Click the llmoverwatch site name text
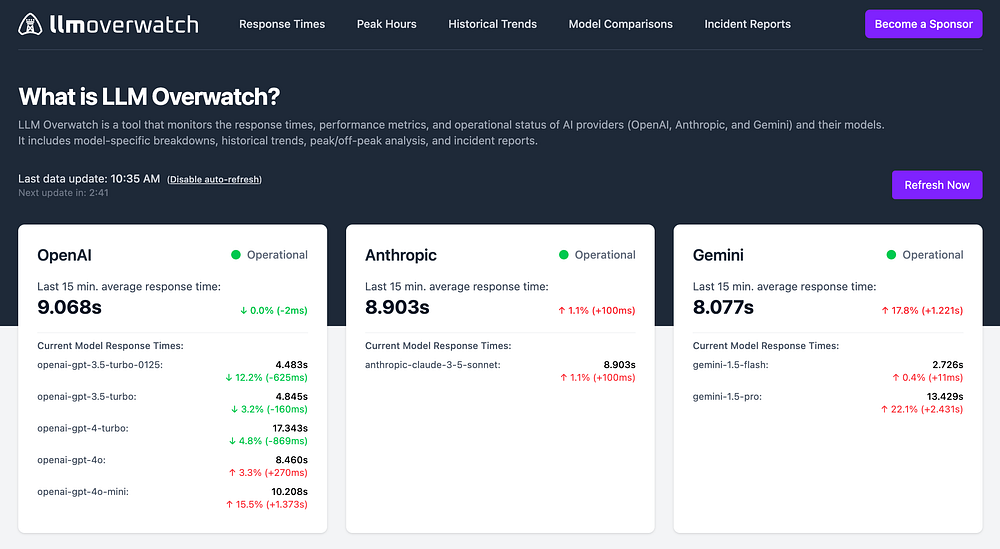Viewport: 1000px width, 549px height. [124, 24]
